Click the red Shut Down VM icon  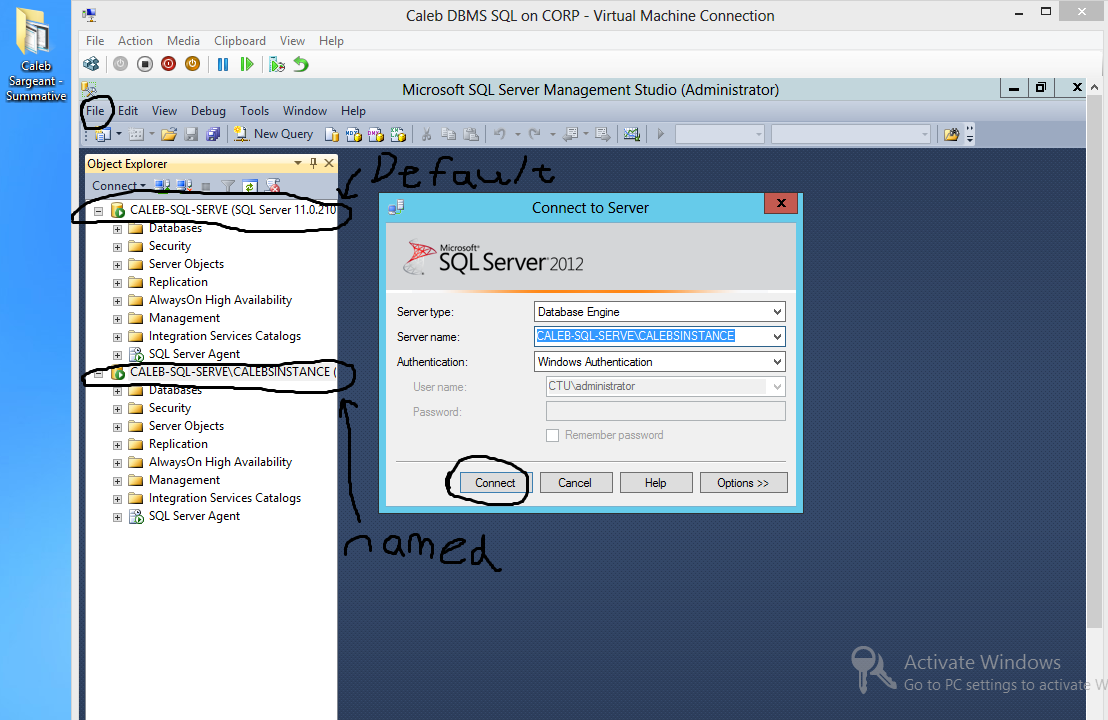(168, 64)
